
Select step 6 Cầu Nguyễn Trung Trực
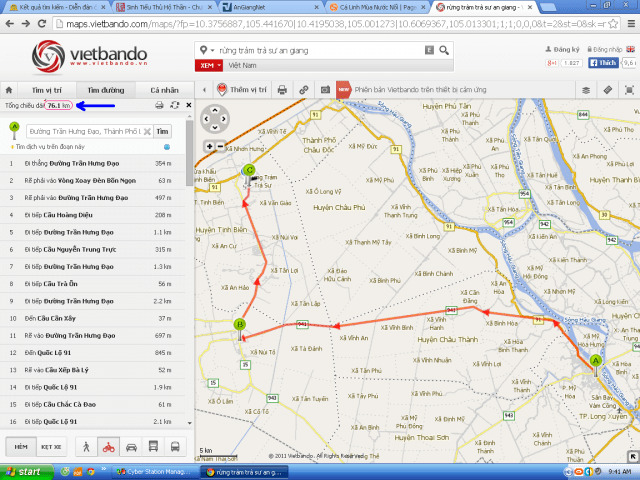[x=93, y=249]
